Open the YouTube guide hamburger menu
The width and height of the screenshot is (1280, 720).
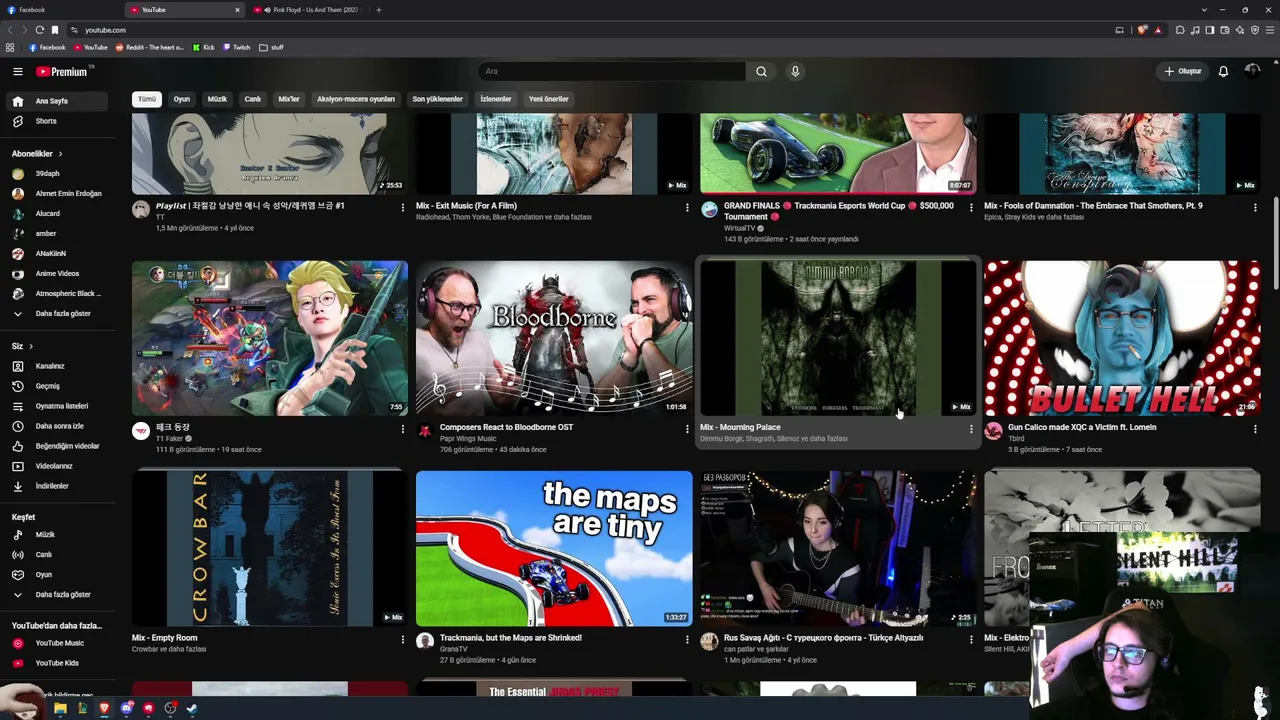[x=17, y=71]
